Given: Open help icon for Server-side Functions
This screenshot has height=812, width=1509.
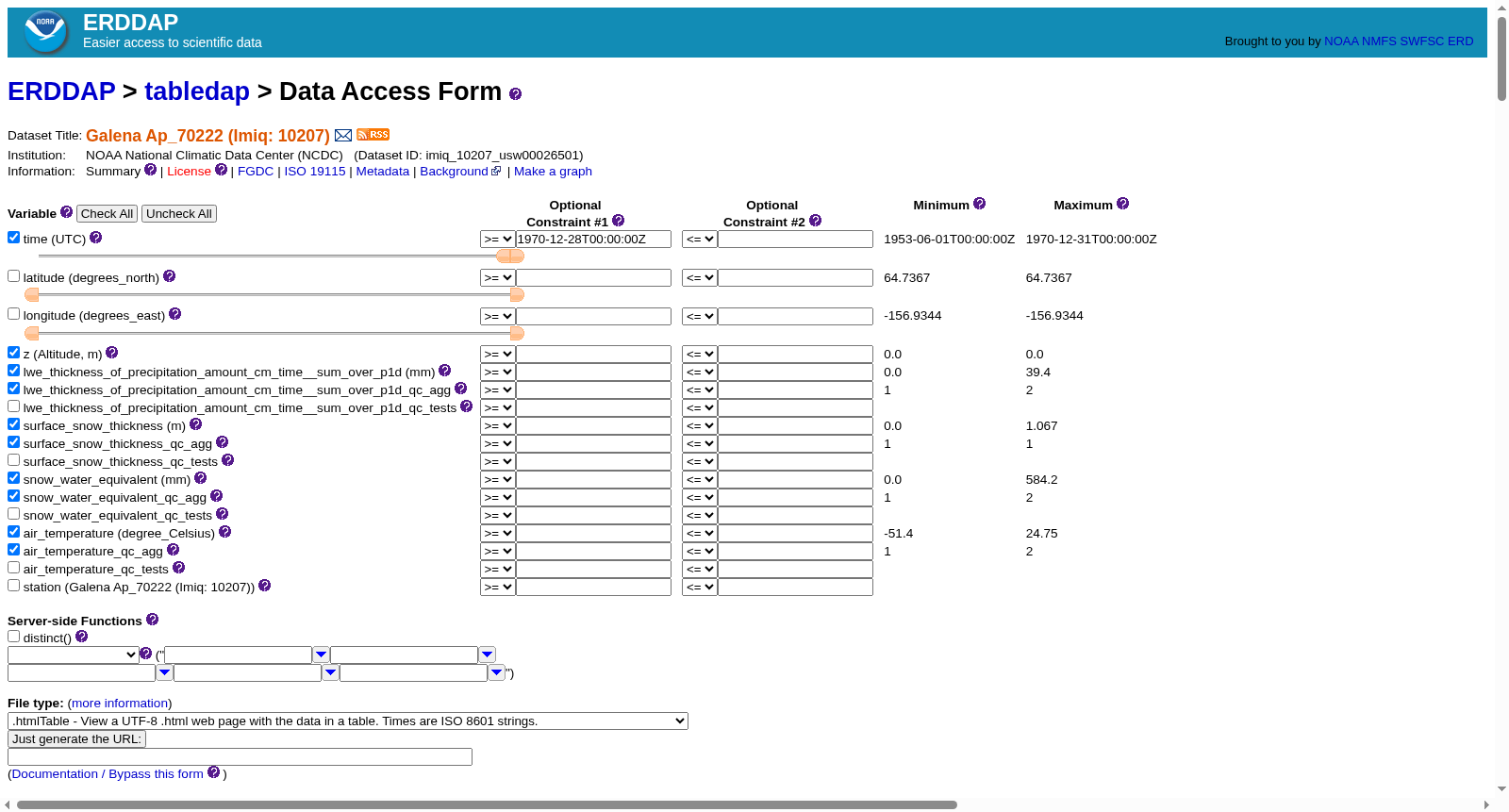Looking at the screenshot, I should pos(152,620).
